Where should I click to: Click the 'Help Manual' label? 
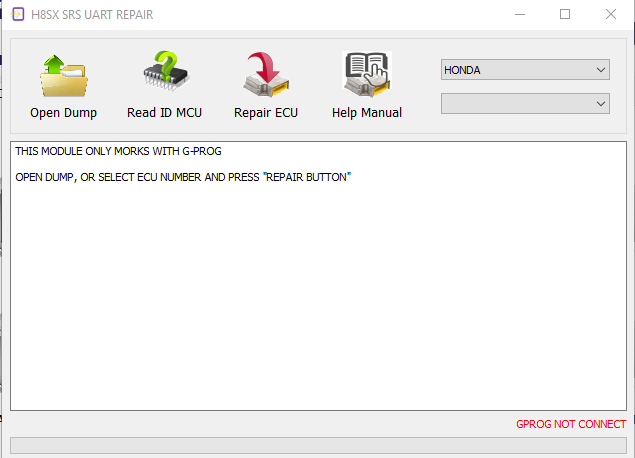tap(367, 112)
